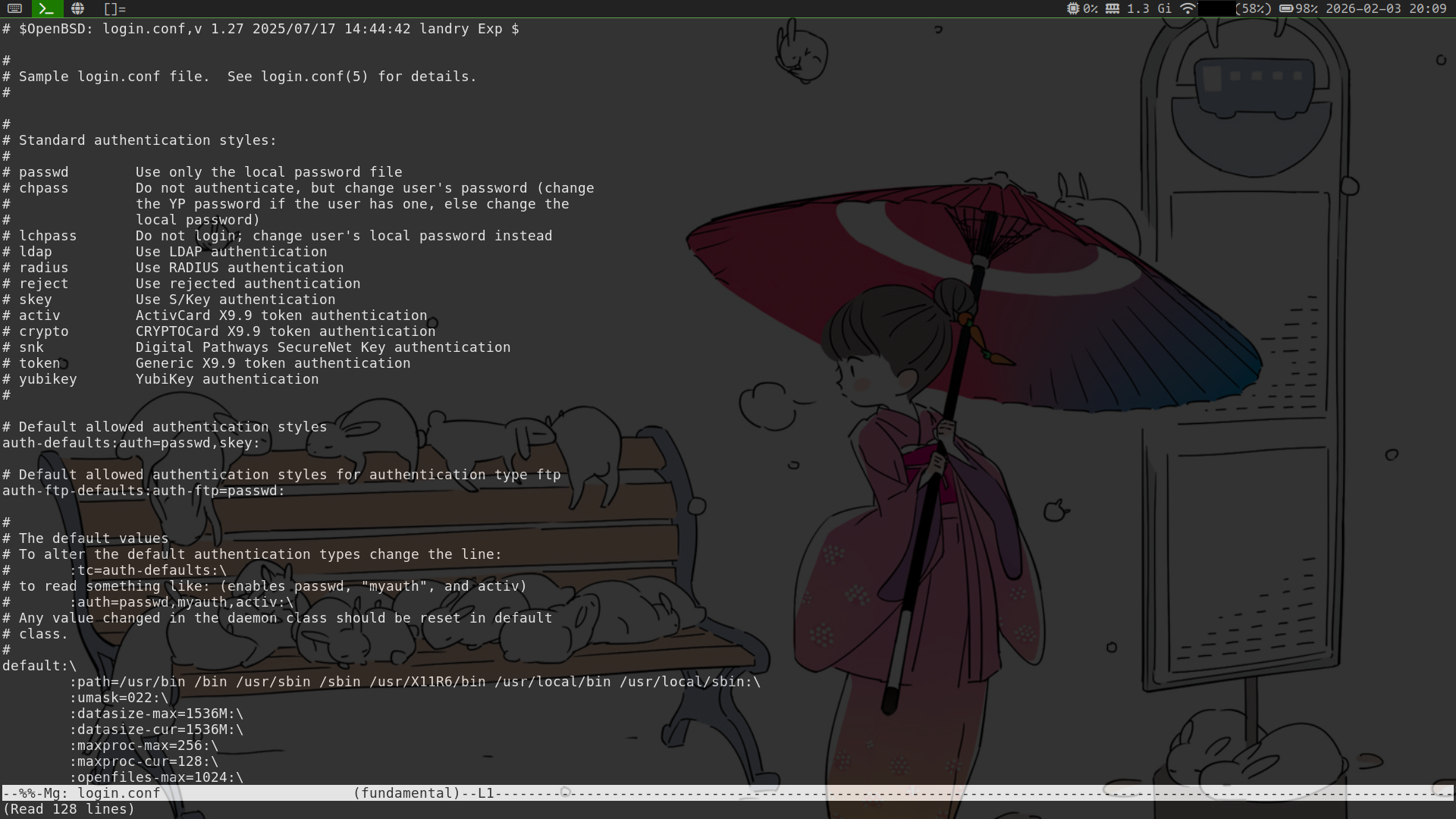Click the 1.3 Gi memory usage text
This screenshot has width=1456, height=819.
click(1148, 8)
